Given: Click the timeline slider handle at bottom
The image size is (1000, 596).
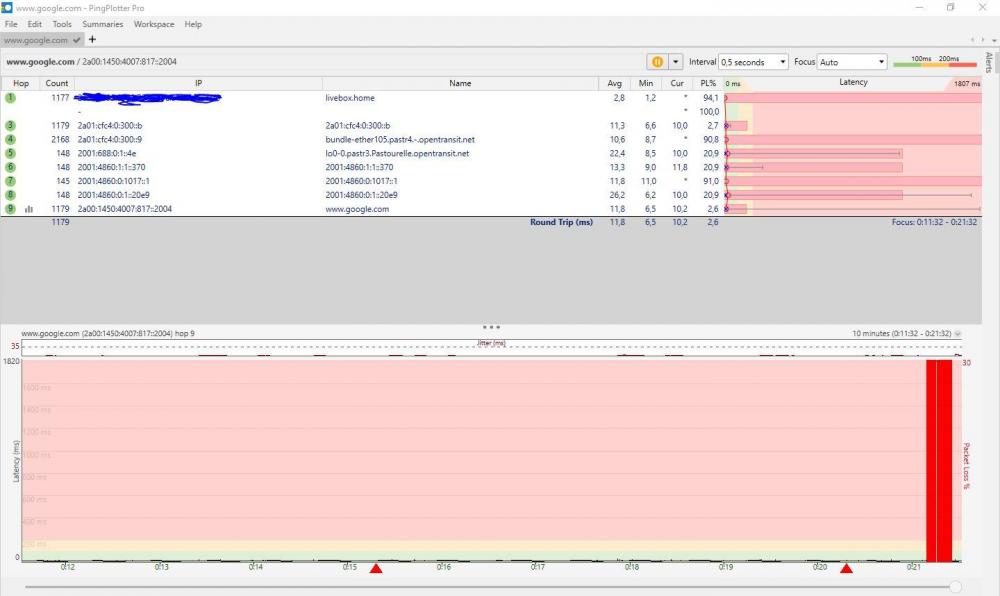Looking at the screenshot, I should (x=956, y=587).
